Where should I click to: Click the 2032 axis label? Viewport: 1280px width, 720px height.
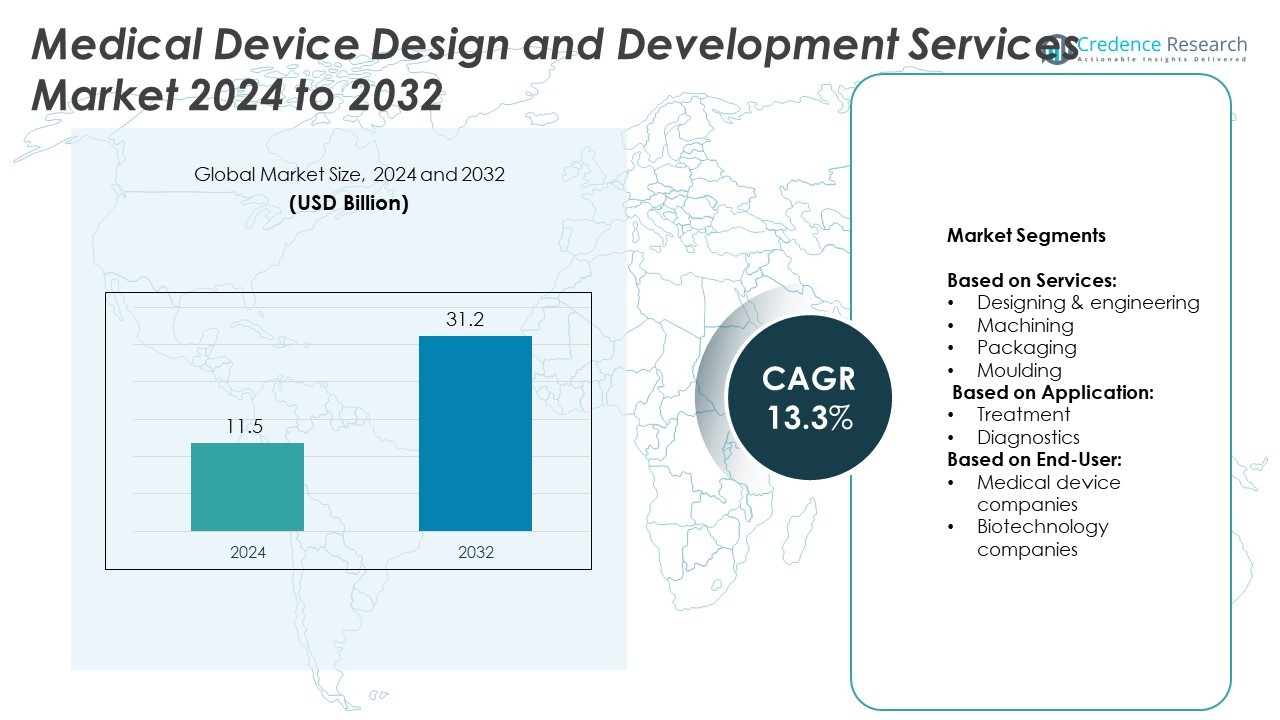(x=475, y=552)
